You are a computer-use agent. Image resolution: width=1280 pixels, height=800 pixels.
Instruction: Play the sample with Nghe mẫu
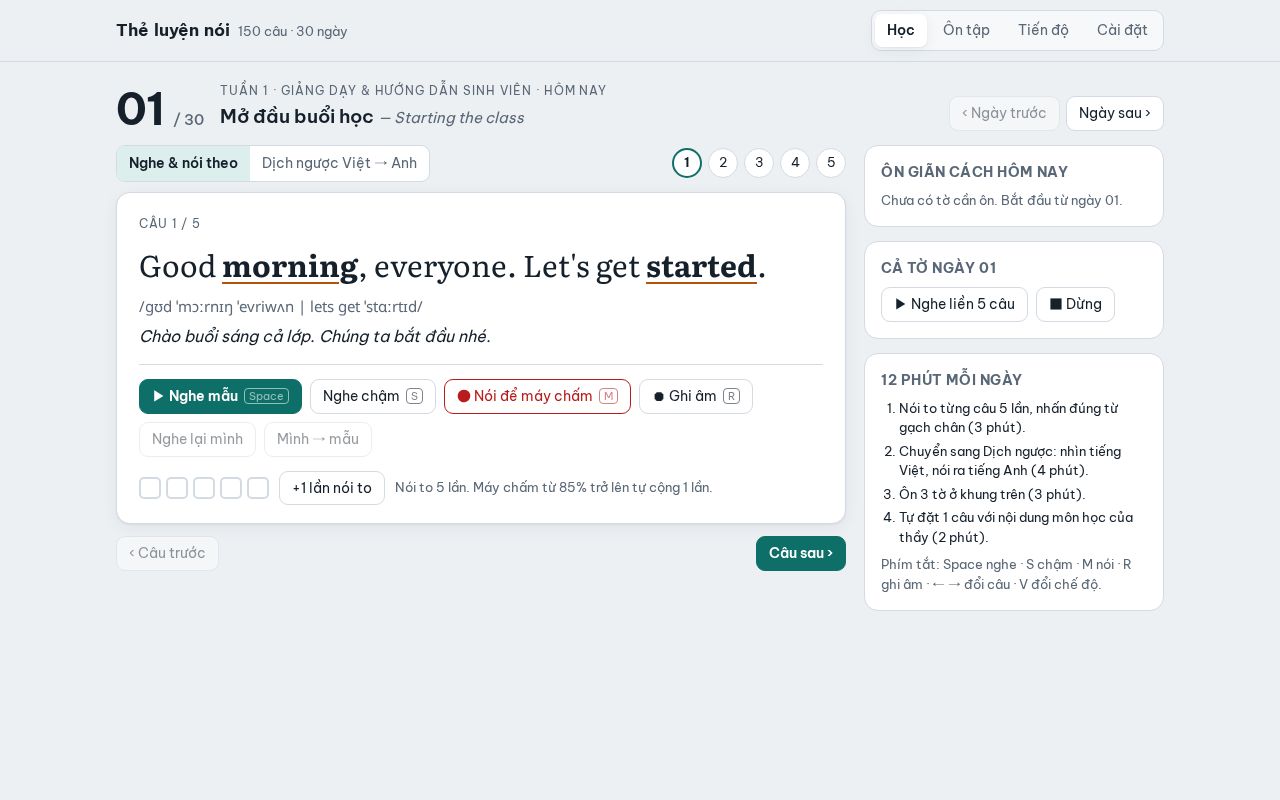pos(220,396)
